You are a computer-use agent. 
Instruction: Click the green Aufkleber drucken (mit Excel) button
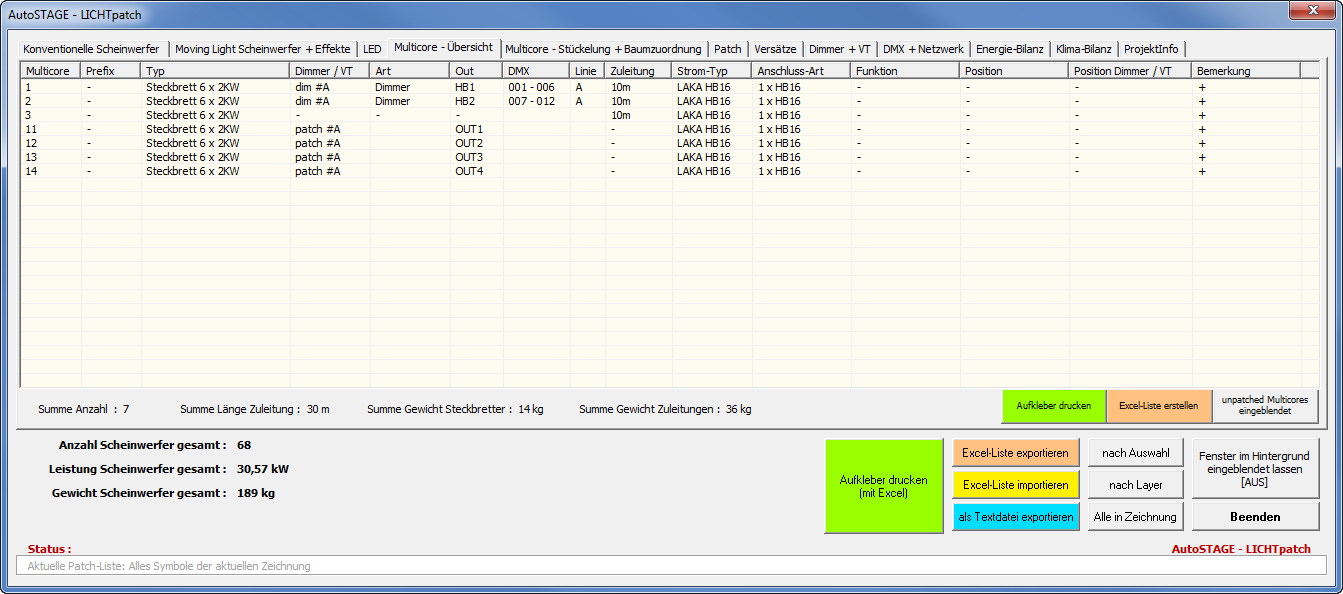click(x=883, y=486)
